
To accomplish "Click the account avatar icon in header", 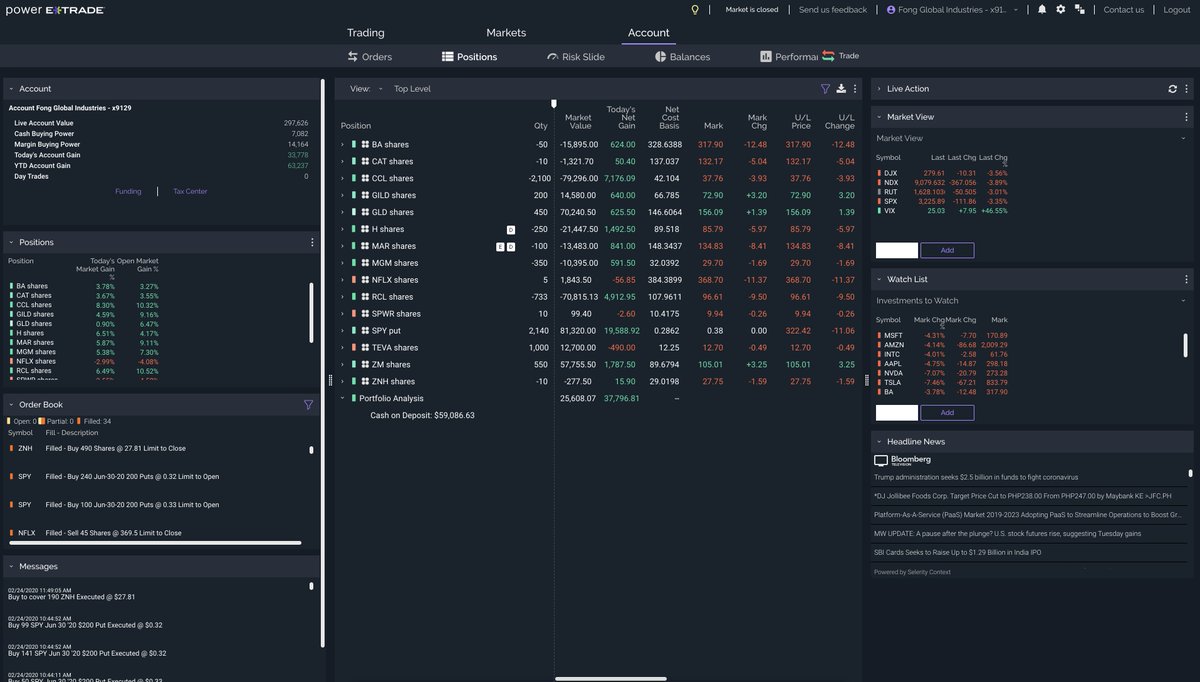I will (x=891, y=9).
